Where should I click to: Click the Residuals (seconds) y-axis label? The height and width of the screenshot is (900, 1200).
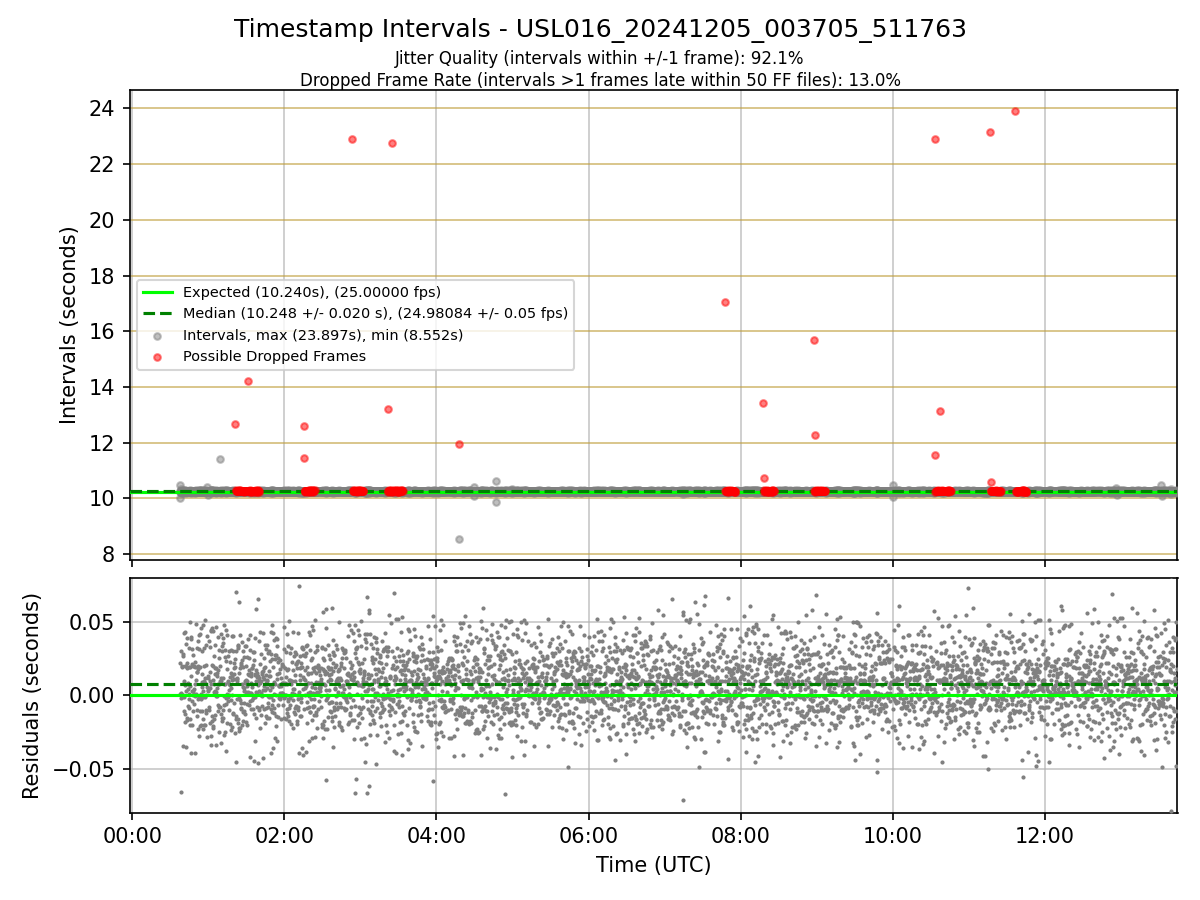tap(31, 696)
